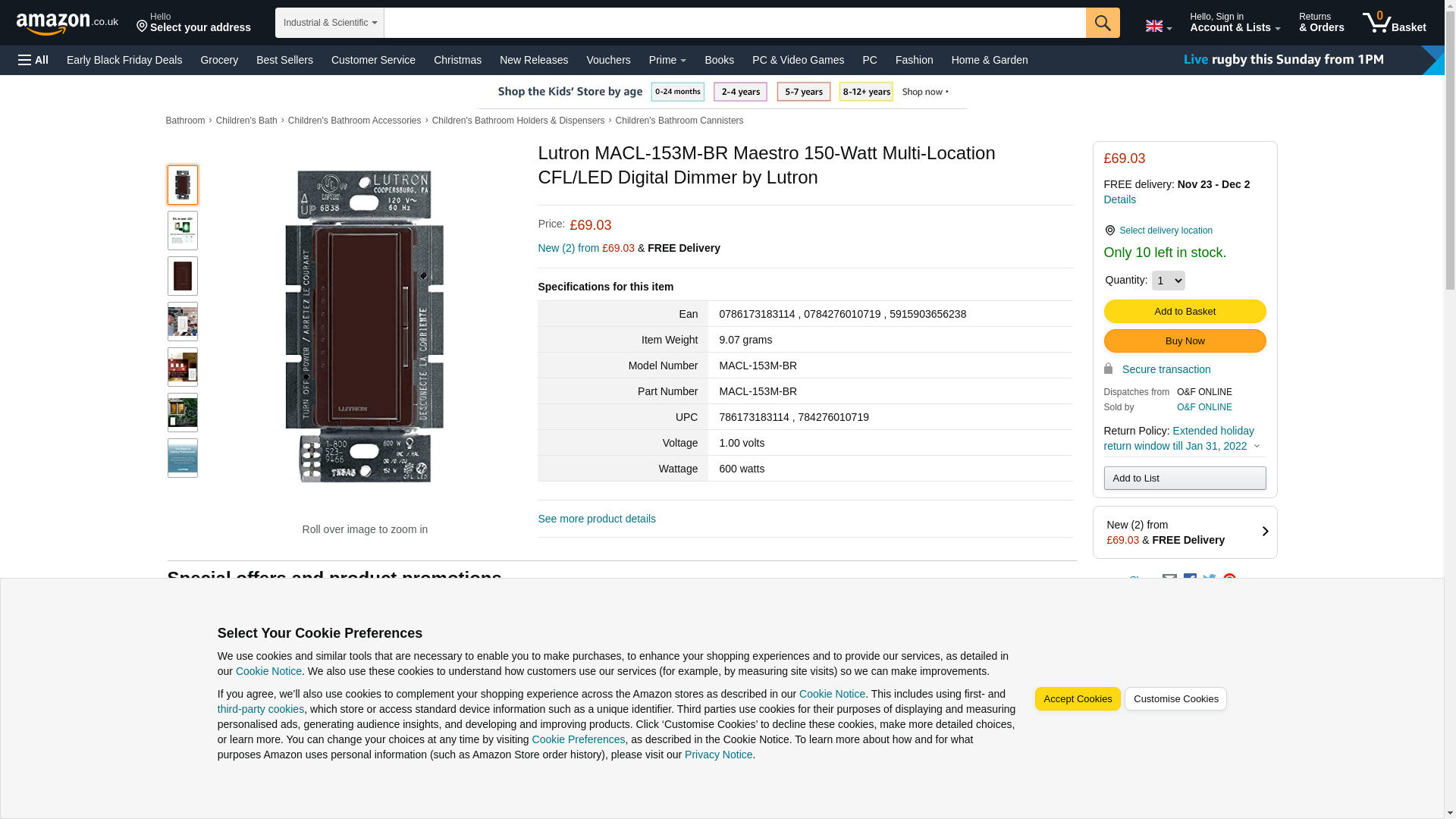Accept Cookies in the cookie banner

[x=1077, y=698]
